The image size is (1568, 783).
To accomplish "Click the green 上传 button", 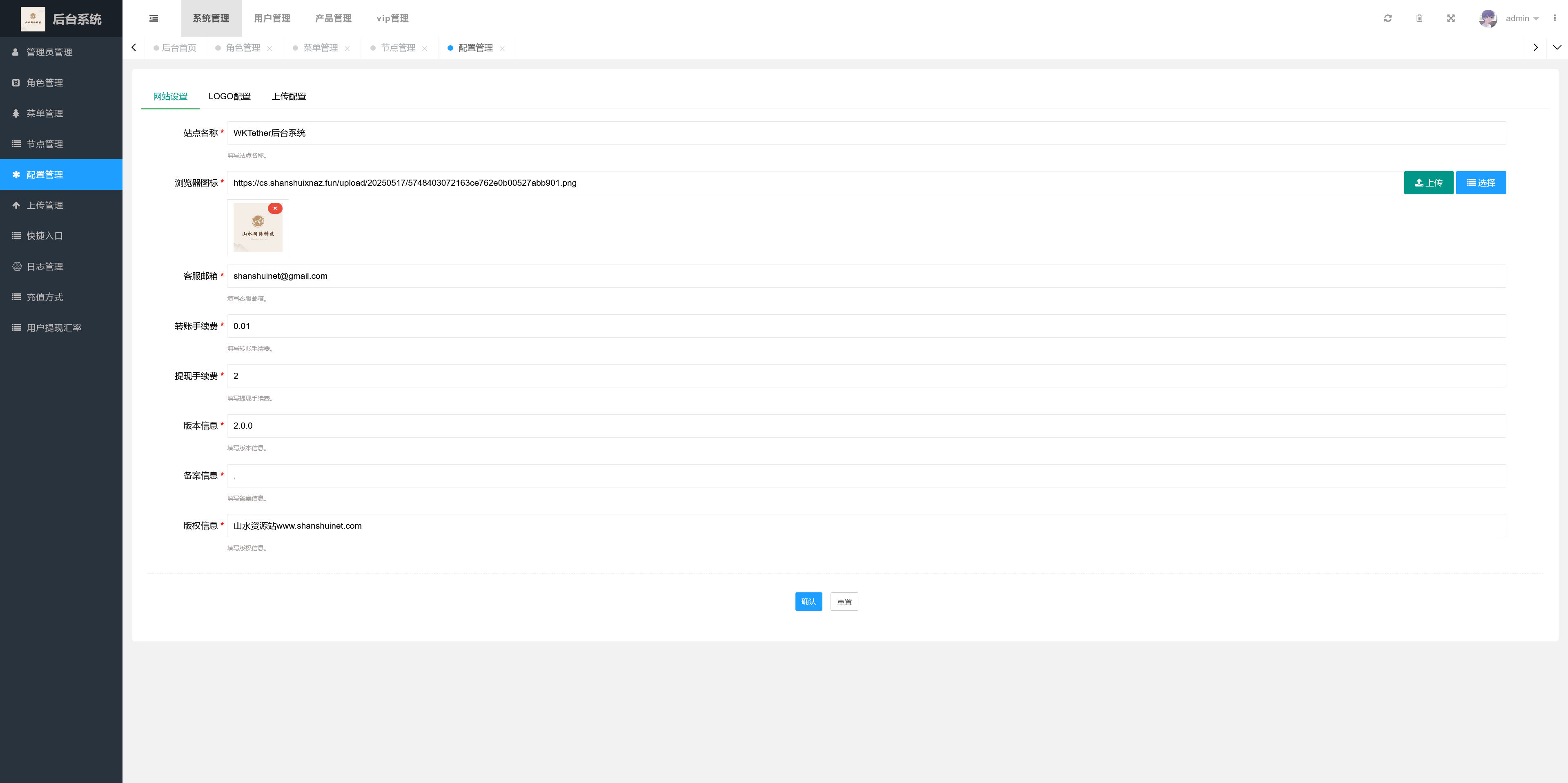I will (1428, 182).
